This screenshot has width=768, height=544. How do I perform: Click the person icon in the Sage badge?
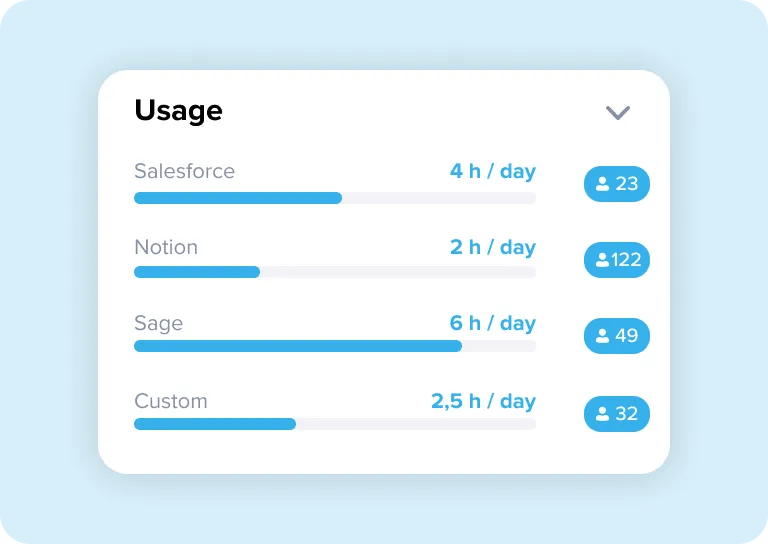click(602, 336)
